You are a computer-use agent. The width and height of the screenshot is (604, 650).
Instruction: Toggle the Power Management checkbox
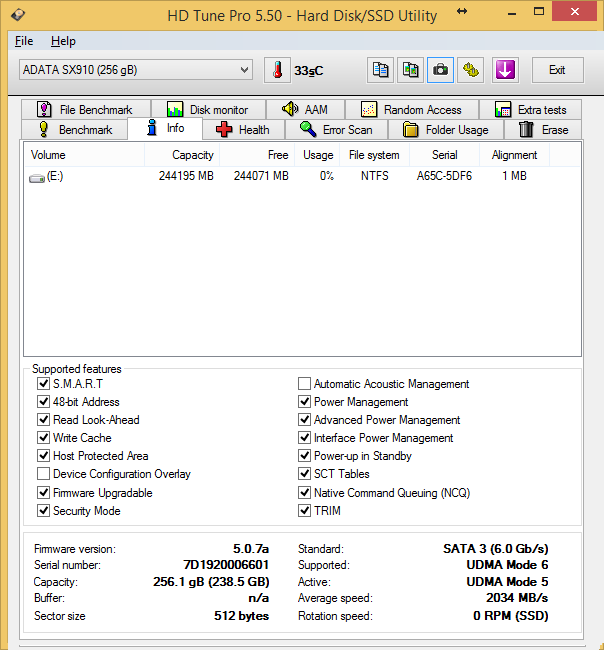pos(304,401)
